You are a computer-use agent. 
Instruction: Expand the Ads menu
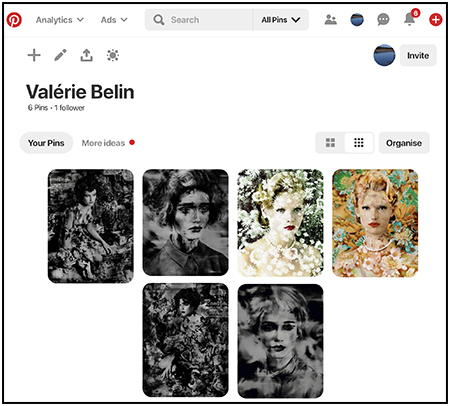(x=114, y=20)
